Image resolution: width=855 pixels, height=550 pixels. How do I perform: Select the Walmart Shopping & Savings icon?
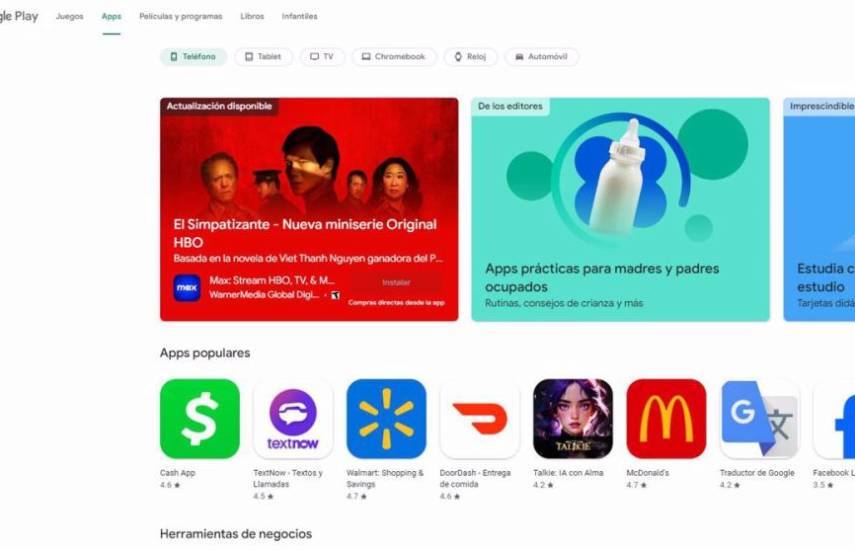click(x=386, y=419)
